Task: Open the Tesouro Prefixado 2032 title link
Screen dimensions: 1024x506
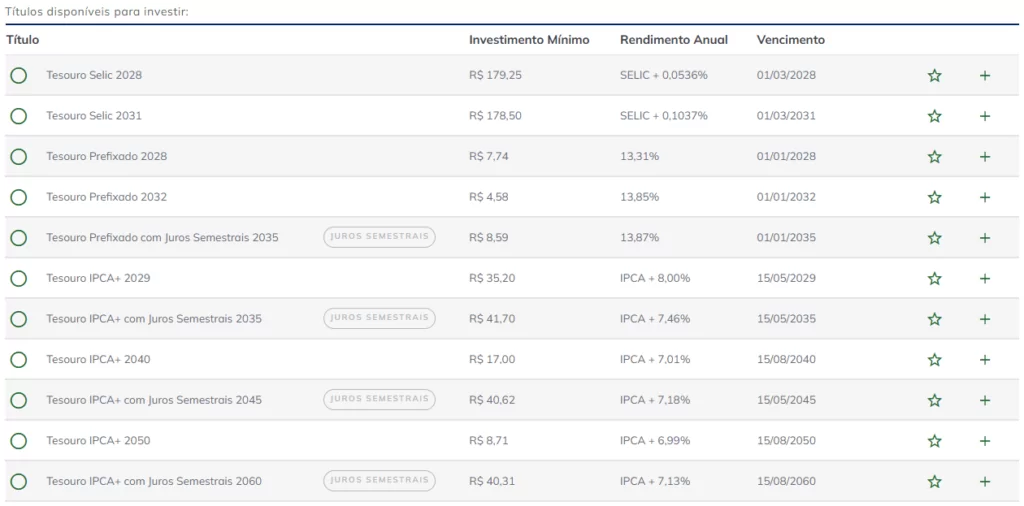Action: (x=106, y=197)
